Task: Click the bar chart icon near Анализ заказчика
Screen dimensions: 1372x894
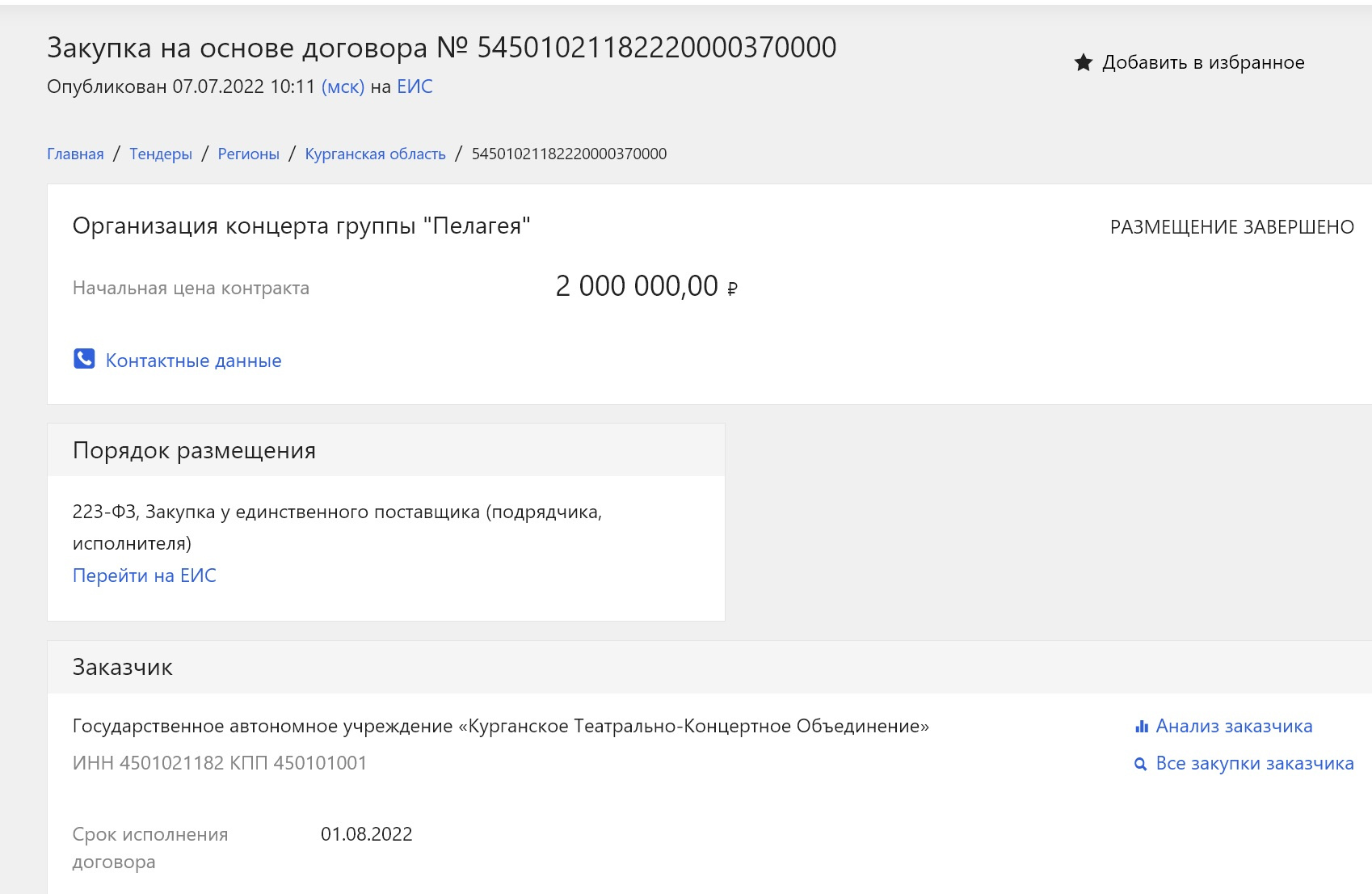Action: coord(1142,726)
